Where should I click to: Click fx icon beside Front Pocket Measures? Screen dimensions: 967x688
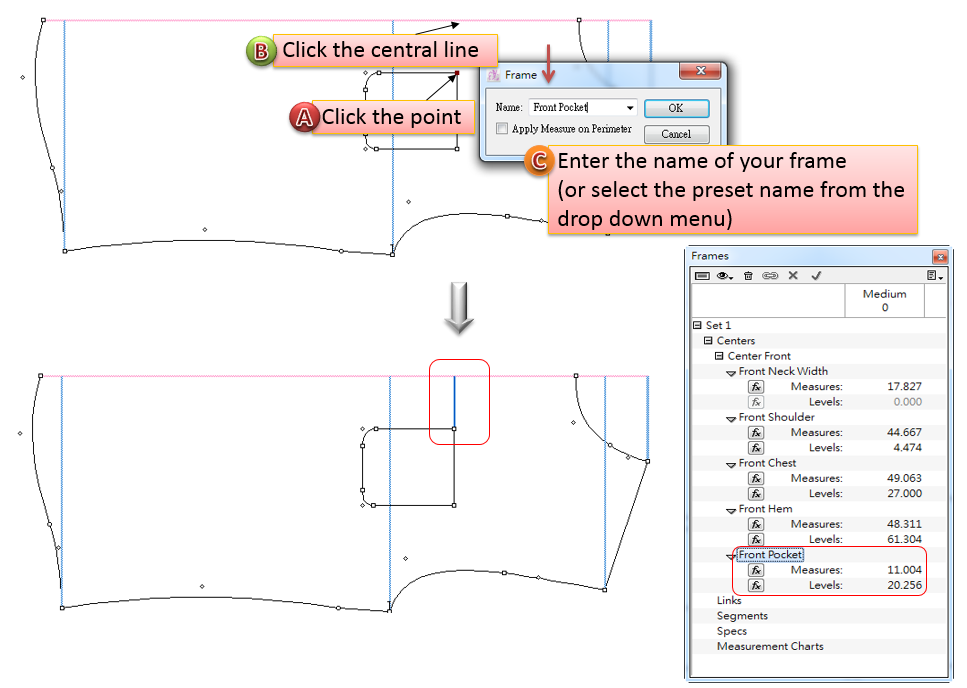click(x=756, y=570)
